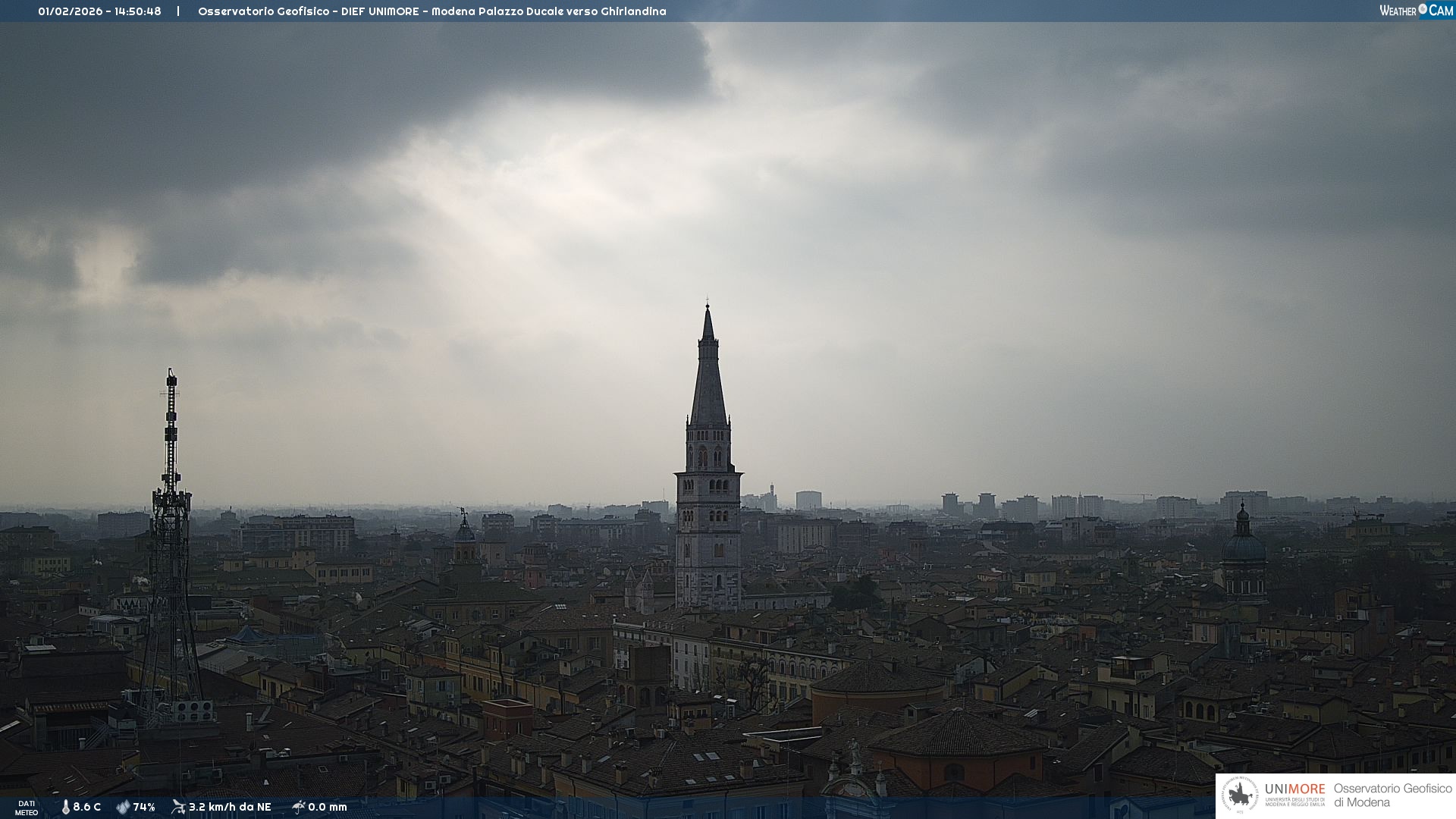Viewport: 1456px width, 819px height.
Task: Click the humidity water drops icon
Action: pyautogui.click(x=123, y=808)
